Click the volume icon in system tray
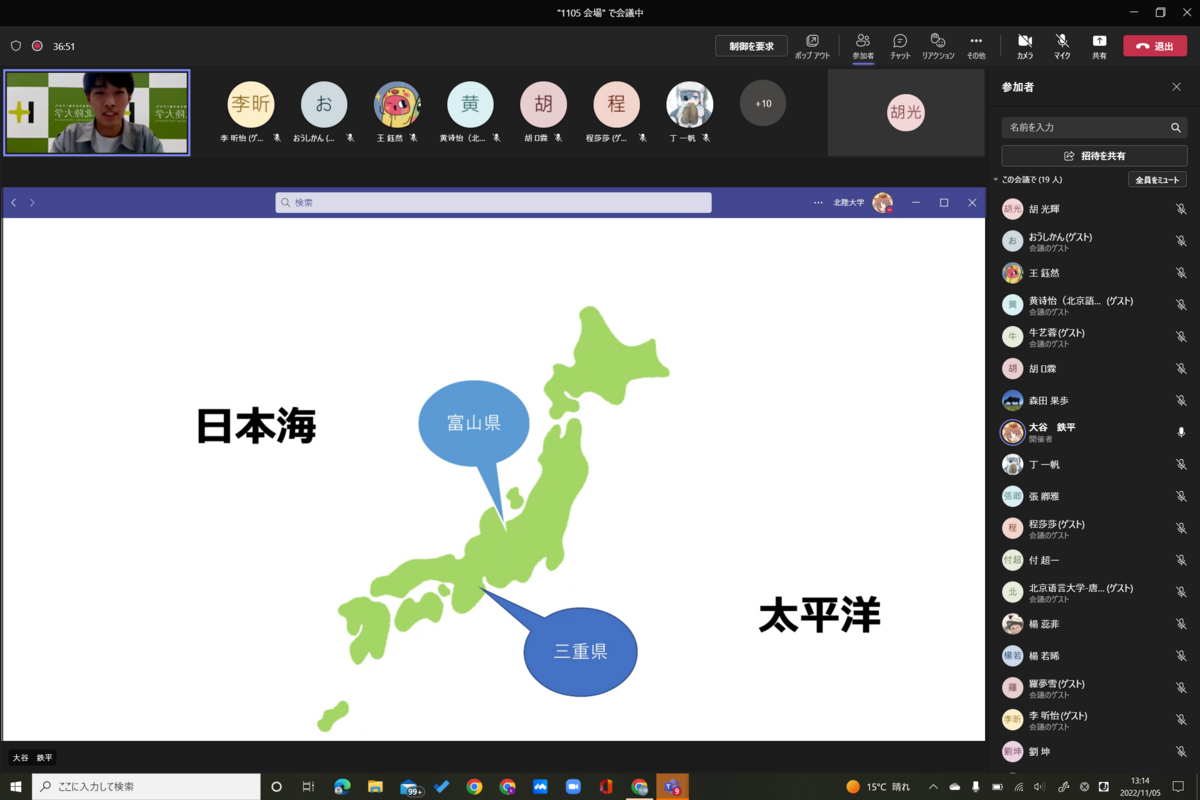 click(x=1040, y=786)
